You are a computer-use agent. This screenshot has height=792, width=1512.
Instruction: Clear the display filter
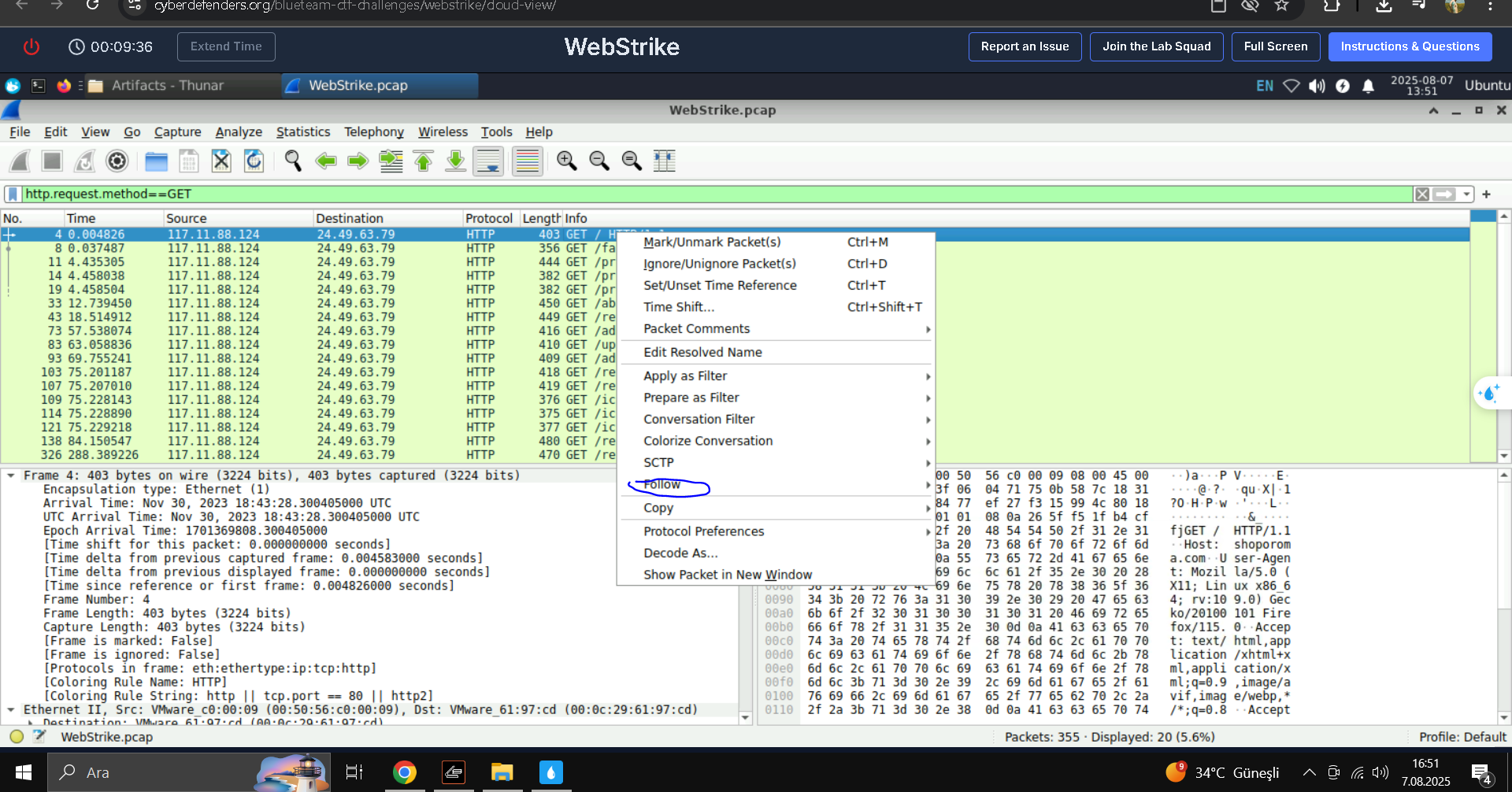pos(1422,194)
